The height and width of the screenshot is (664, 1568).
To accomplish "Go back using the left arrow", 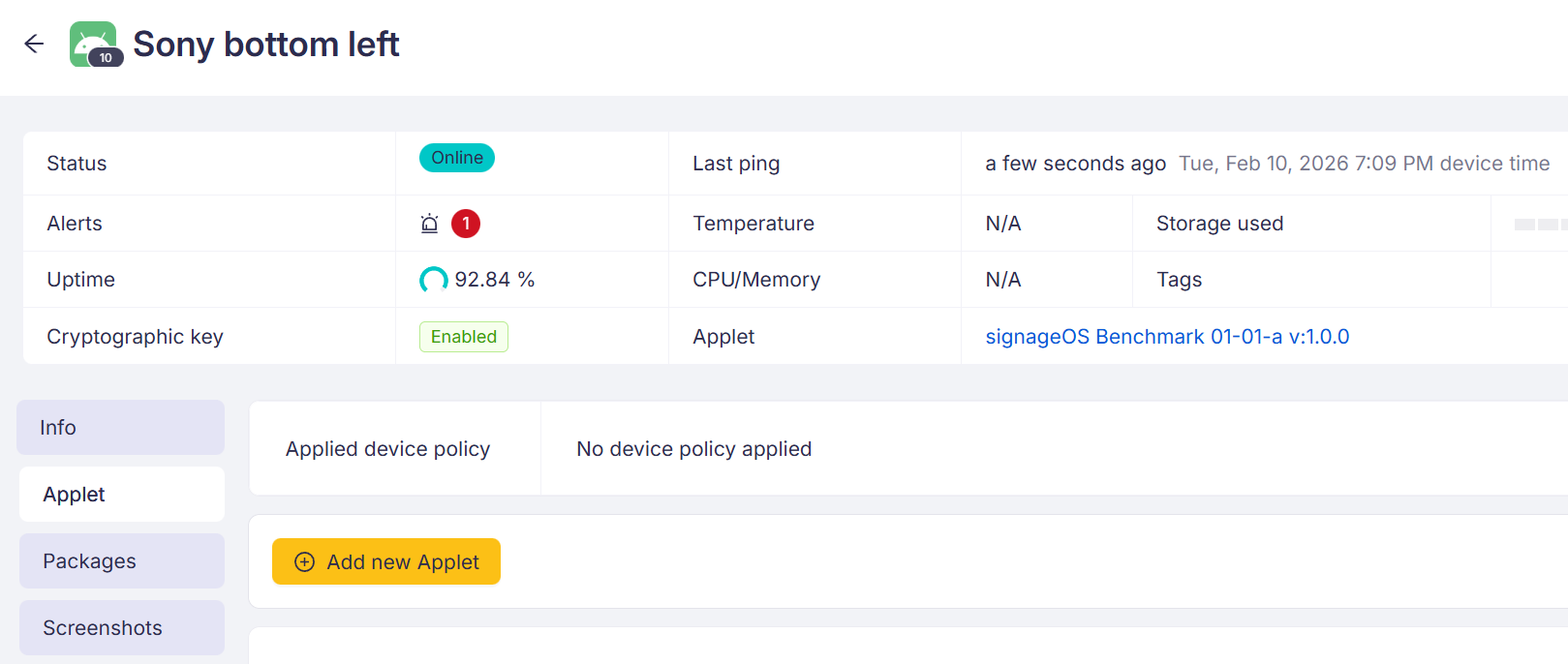I will click(x=34, y=44).
